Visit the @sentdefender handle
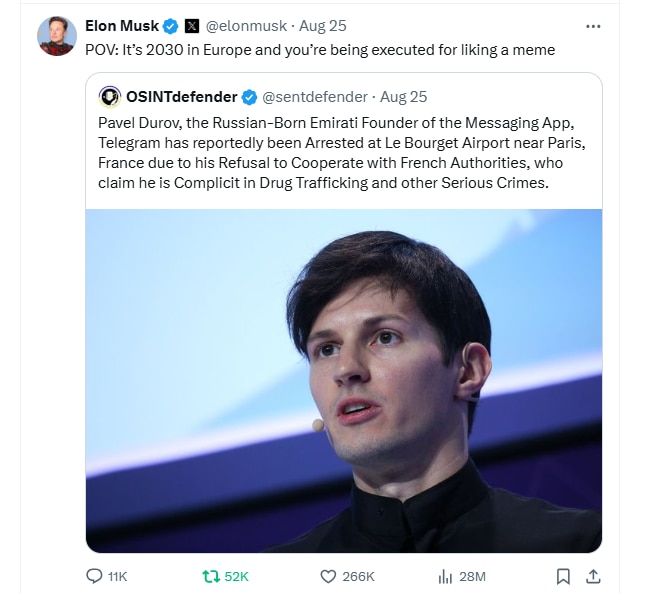Image resolution: width=650 pixels, height=594 pixels. (314, 97)
